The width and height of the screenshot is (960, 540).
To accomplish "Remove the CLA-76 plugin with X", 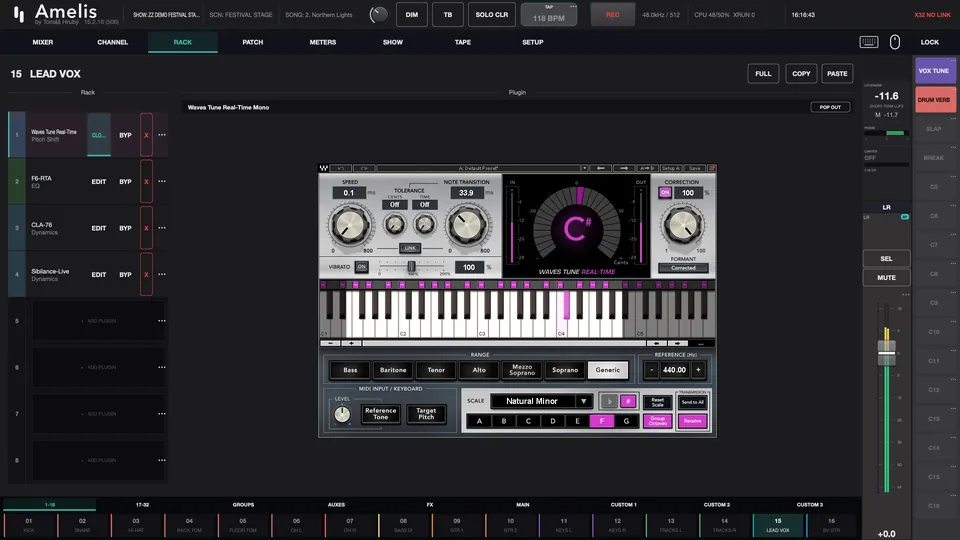I will tap(146, 228).
